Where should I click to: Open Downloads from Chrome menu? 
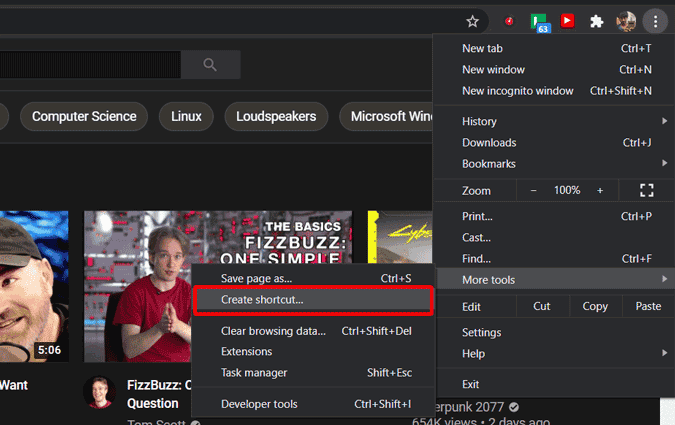coord(555,143)
